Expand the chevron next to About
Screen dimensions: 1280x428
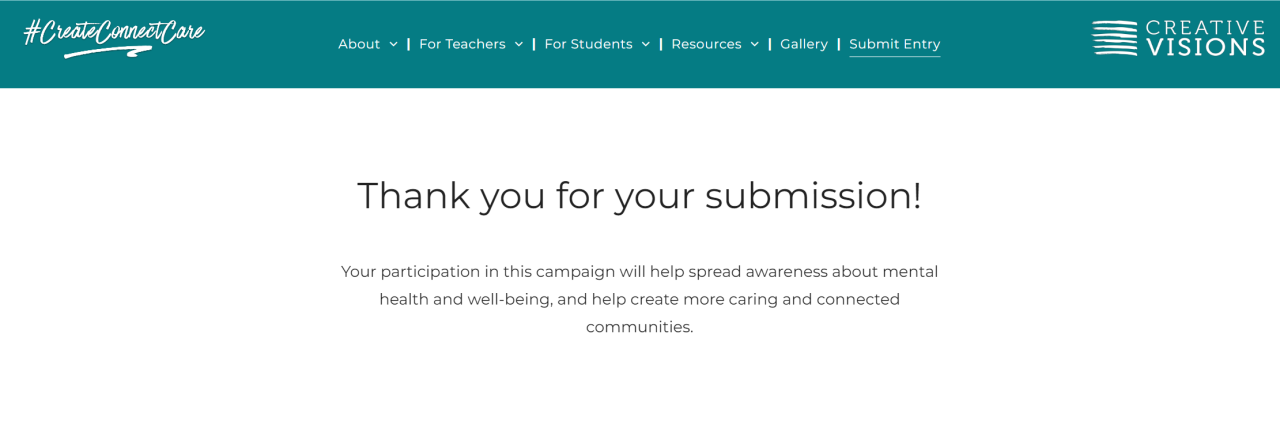393,44
